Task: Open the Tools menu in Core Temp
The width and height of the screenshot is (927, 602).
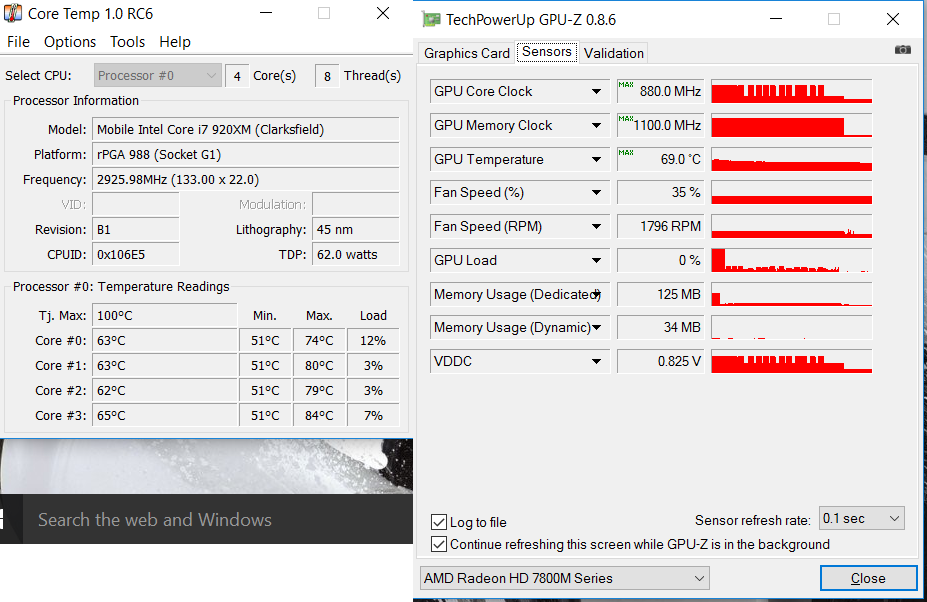Action: tap(127, 42)
